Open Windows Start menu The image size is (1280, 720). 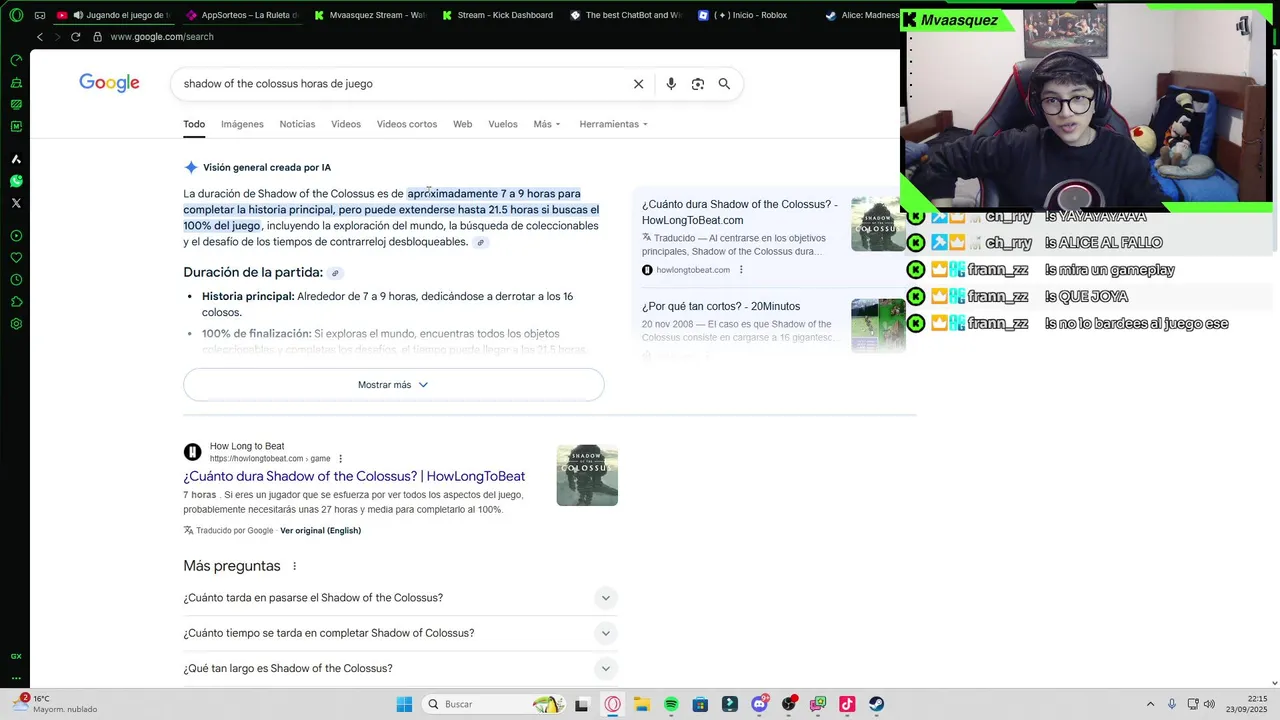[x=404, y=704]
